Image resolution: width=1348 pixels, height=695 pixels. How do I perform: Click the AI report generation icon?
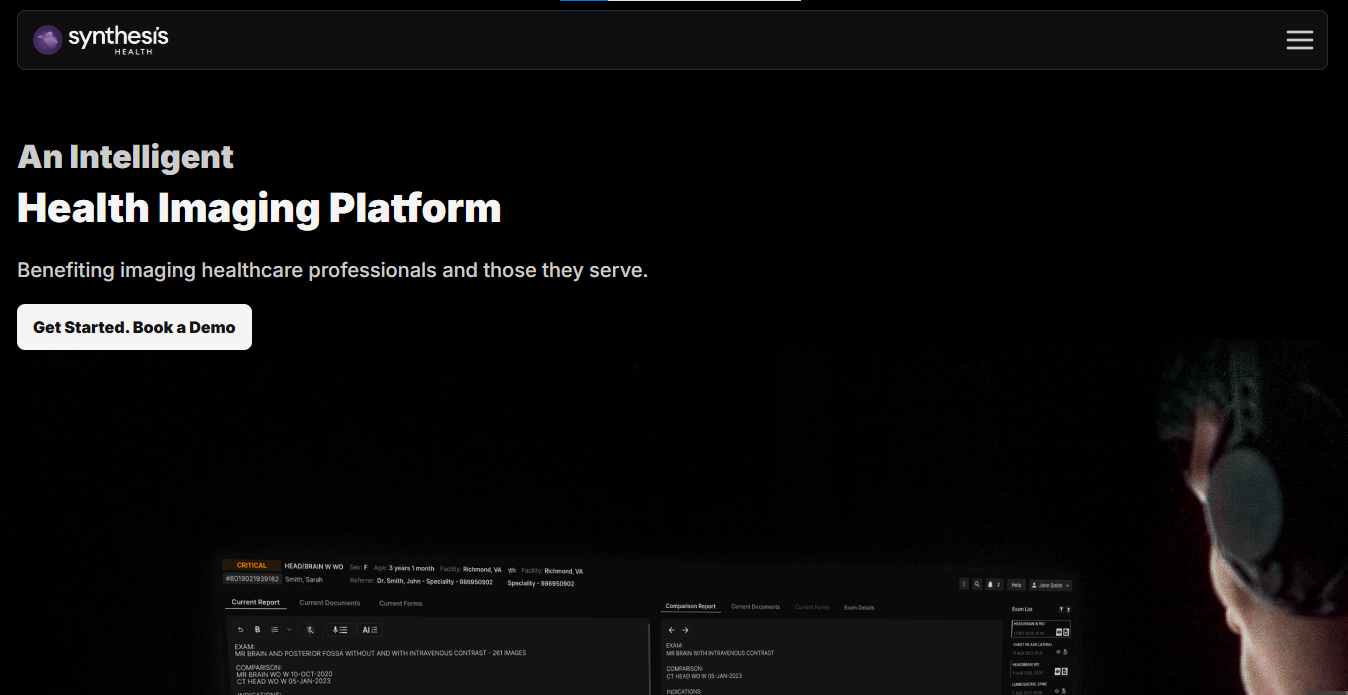pyautogui.click(x=370, y=630)
